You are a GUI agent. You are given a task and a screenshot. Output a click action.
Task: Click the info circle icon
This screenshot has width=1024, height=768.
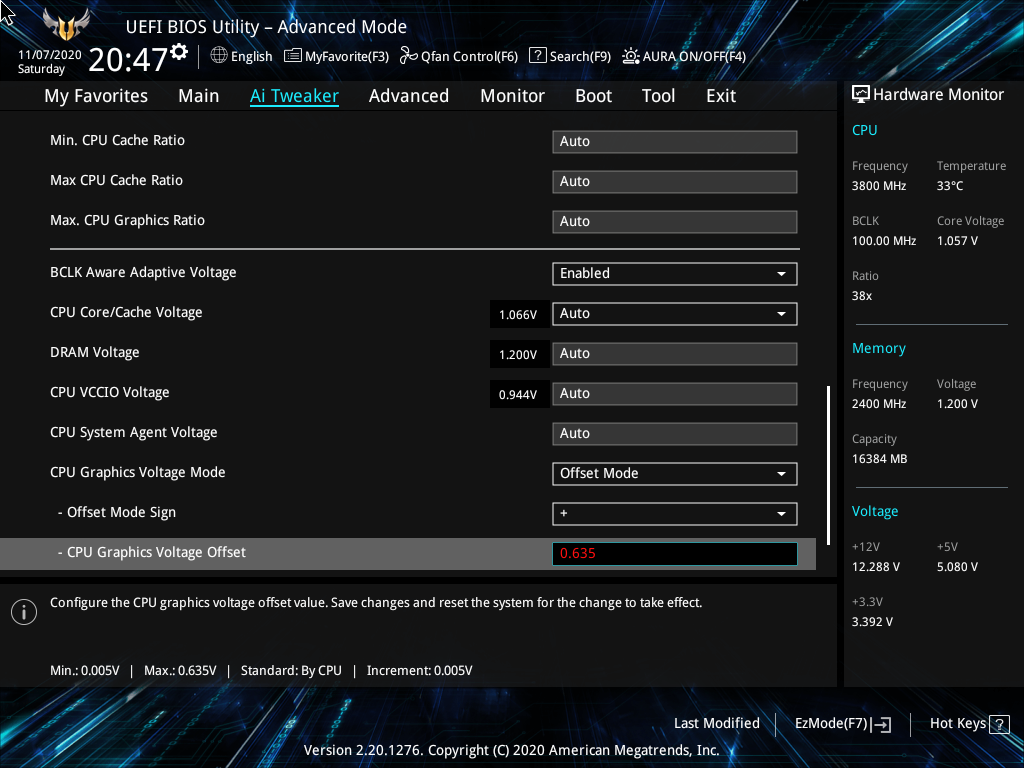[x=24, y=612]
